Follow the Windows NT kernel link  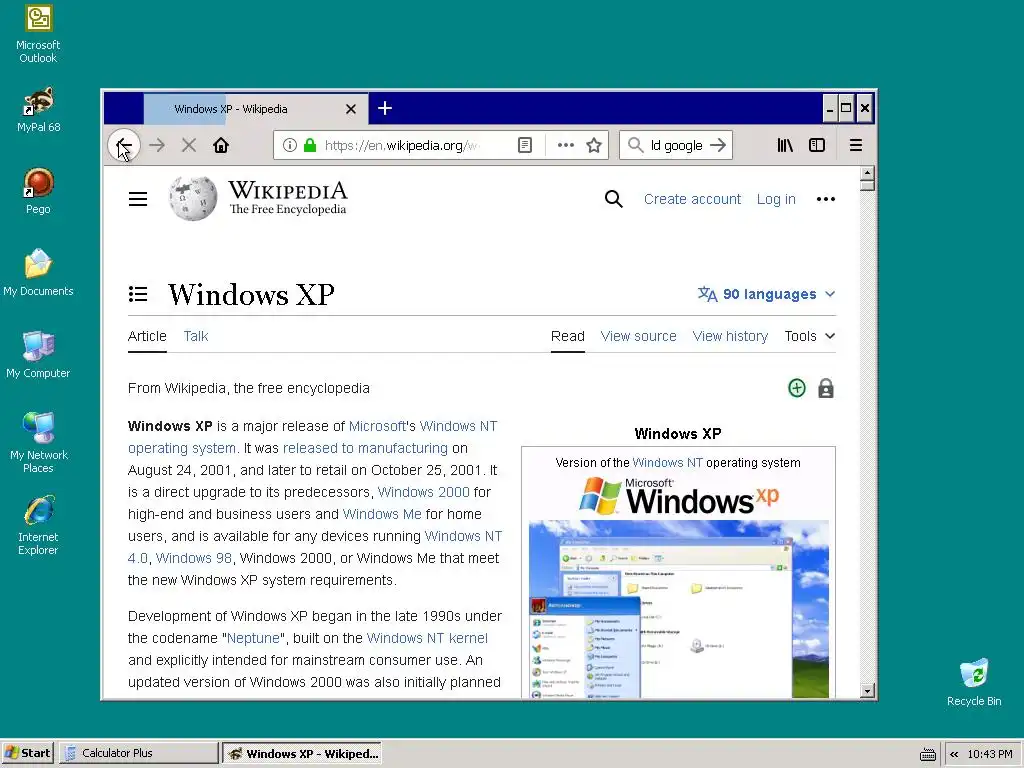pyautogui.click(x=427, y=638)
